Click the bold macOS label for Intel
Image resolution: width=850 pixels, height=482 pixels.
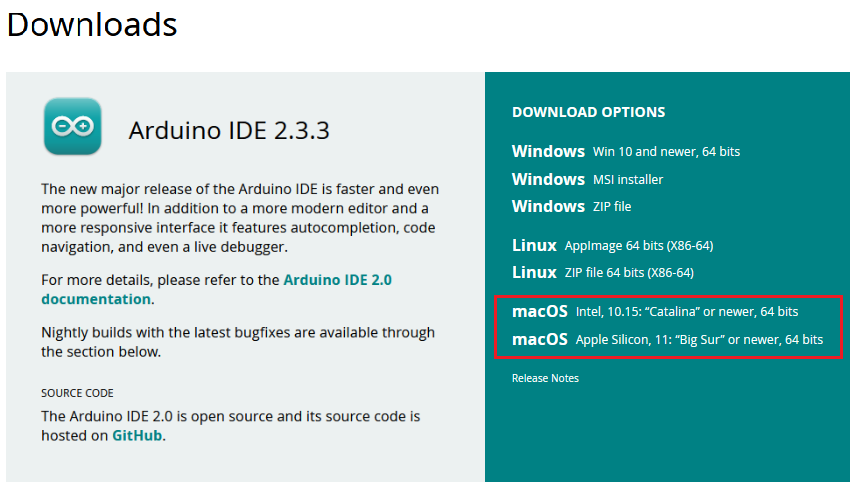(x=539, y=312)
